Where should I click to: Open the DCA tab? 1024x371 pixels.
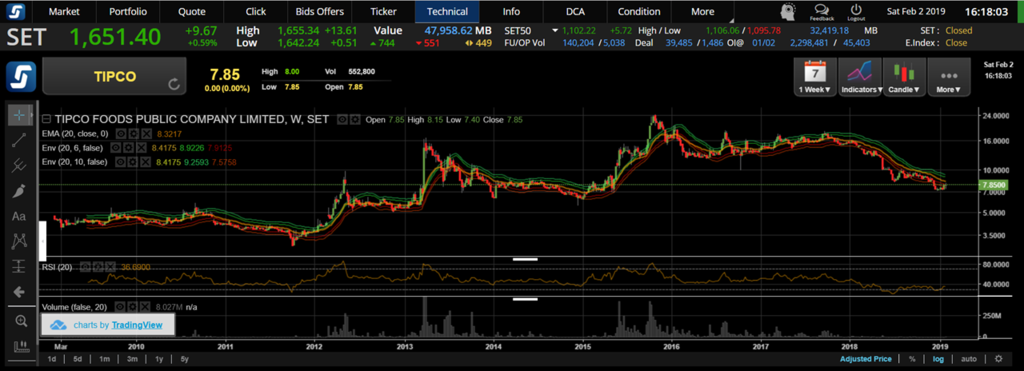point(575,11)
